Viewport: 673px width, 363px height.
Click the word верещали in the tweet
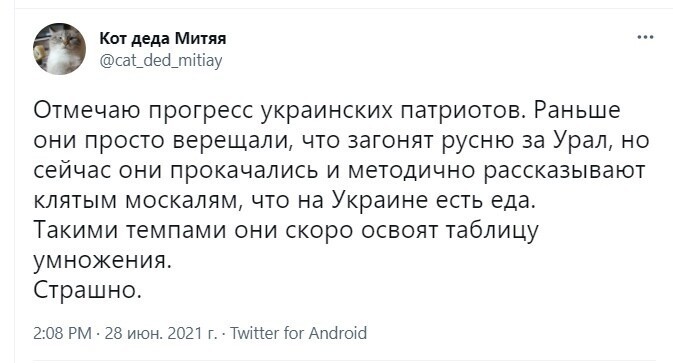click(230, 141)
